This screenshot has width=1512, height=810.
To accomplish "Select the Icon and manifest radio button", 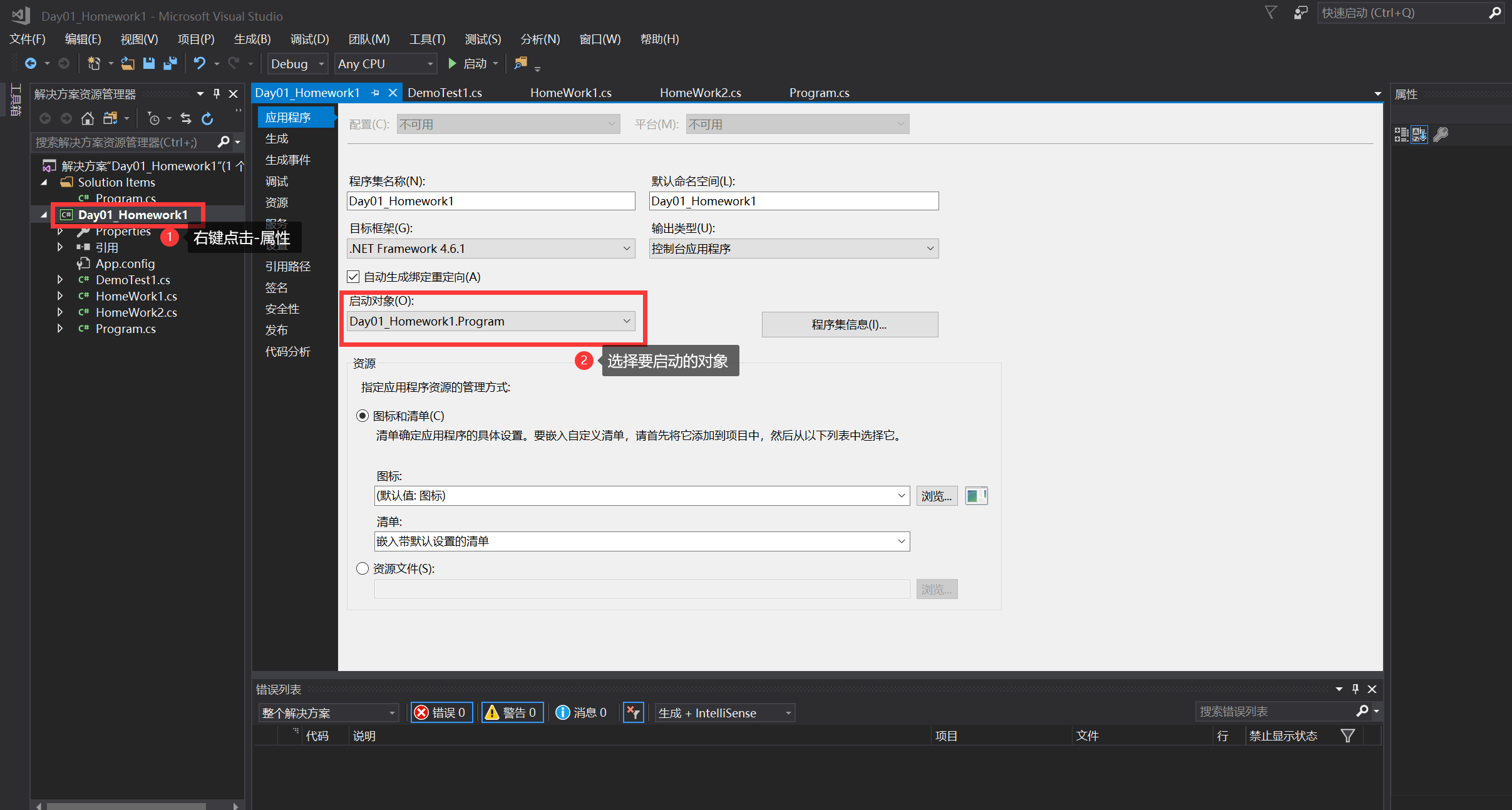I will [x=363, y=416].
